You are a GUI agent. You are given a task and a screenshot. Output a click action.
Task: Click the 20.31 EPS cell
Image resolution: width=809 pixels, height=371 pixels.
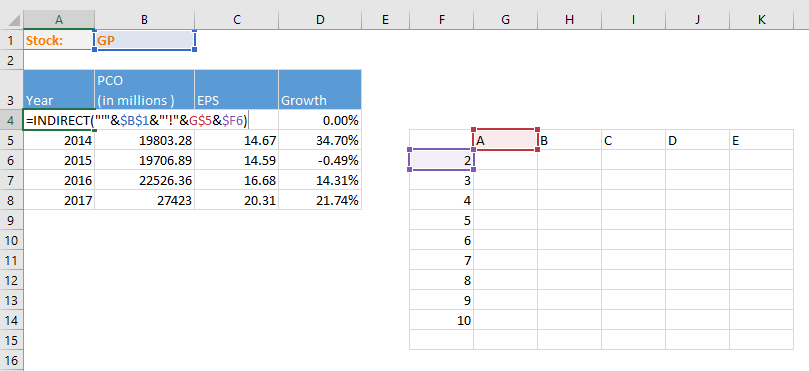tap(237, 200)
